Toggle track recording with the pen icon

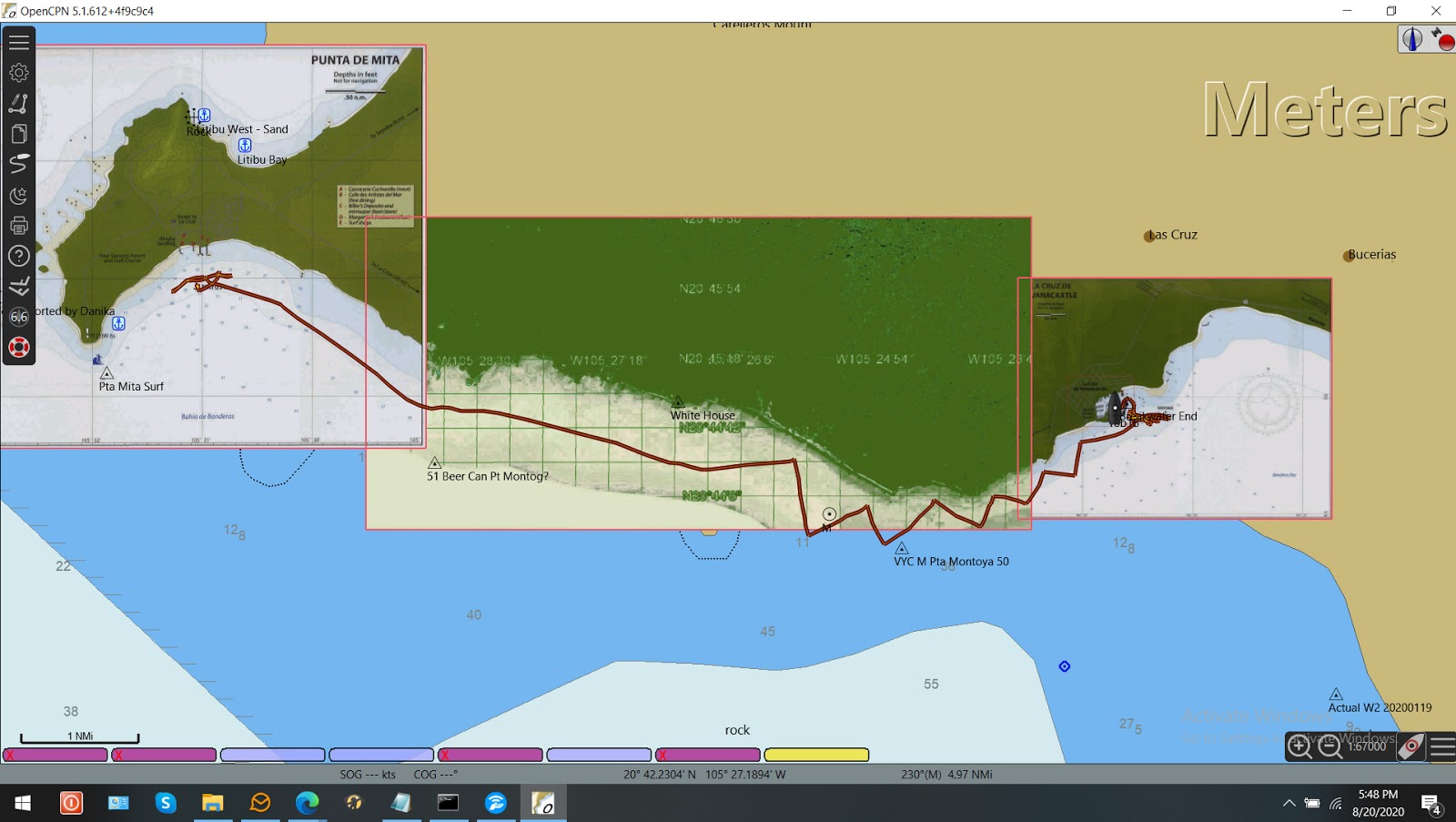pos(18,164)
